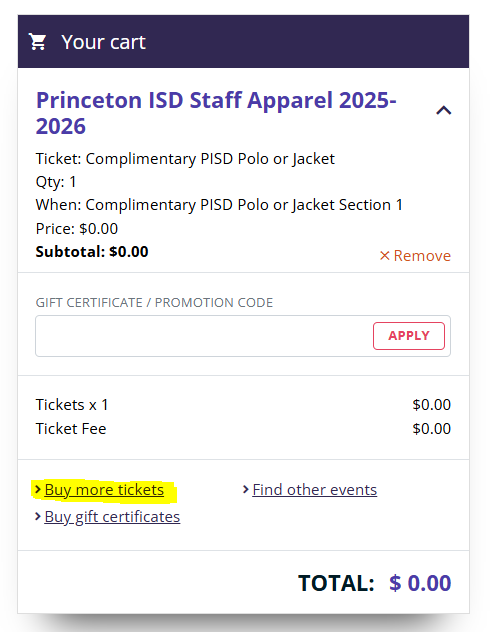
Task: Click the arrow before Buy more tickets
Action: point(38,489)
